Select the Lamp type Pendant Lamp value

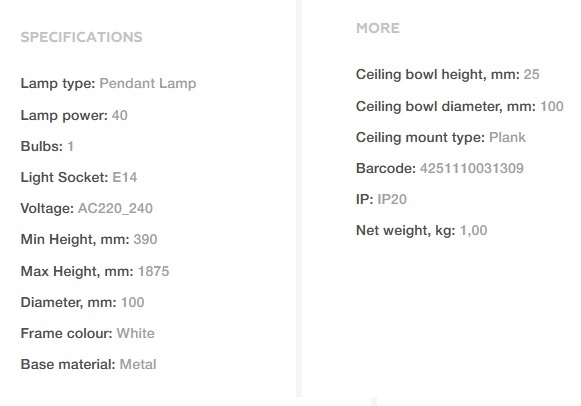(148, 83)
